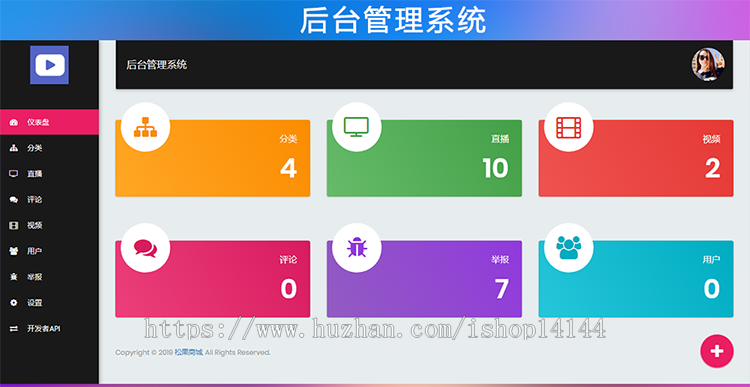Click the teal users icon on 用户 card
This screenshot has width=750, height=387.
(568, 247)
